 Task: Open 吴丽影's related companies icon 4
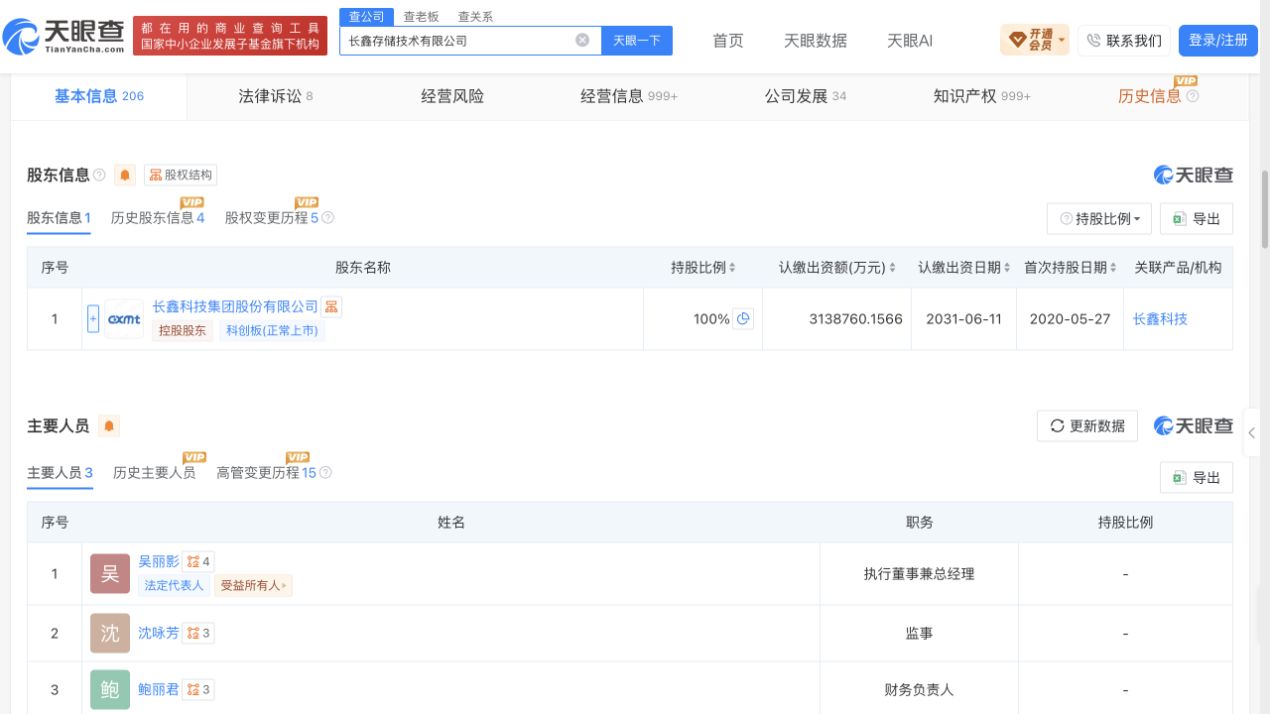coord(200,562)
